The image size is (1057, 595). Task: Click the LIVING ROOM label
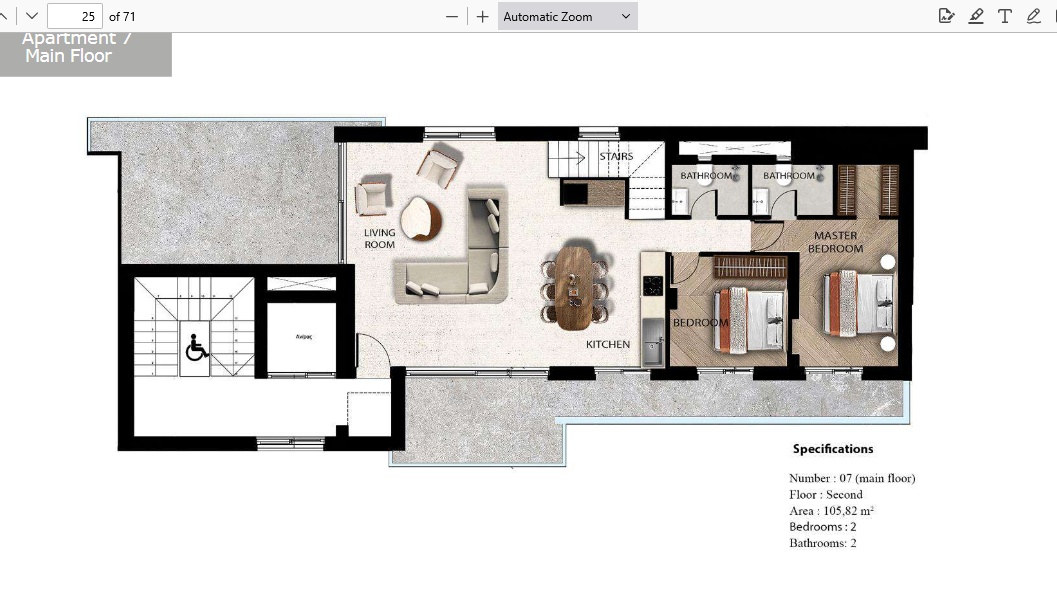[379, 238]
